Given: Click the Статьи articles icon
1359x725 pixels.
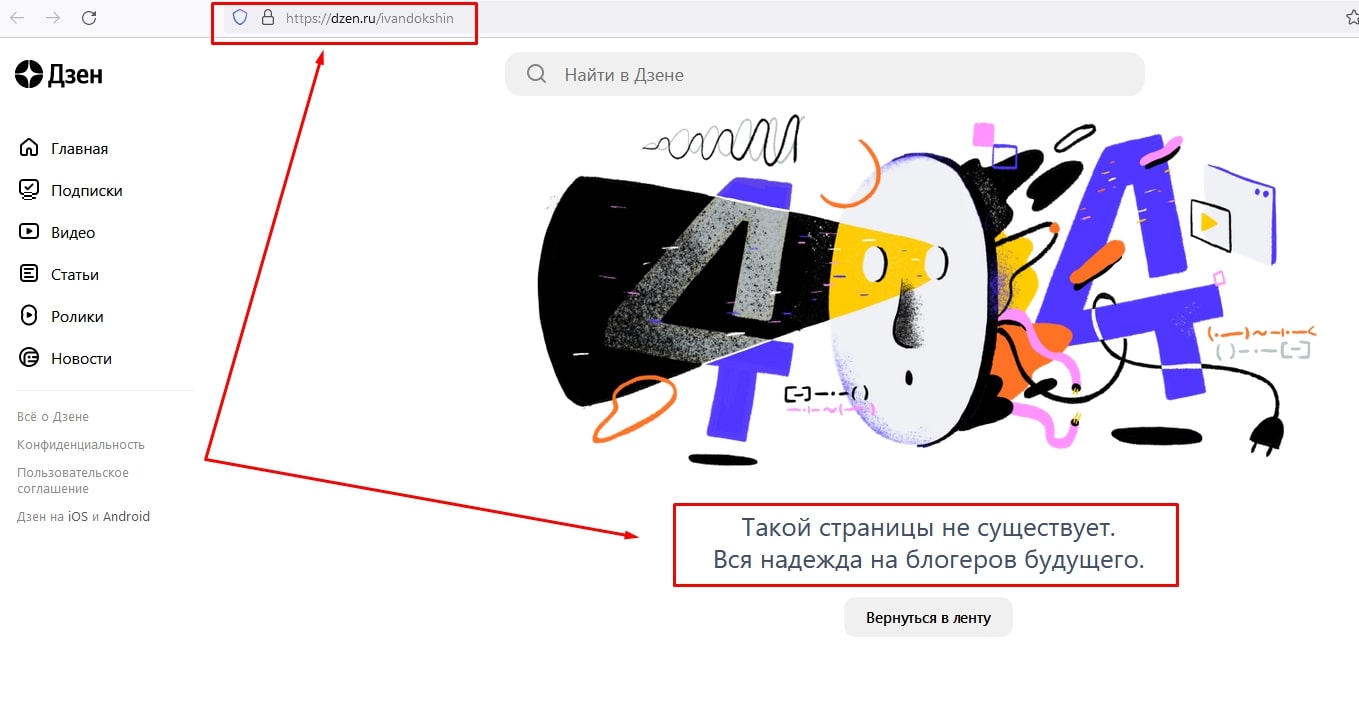Looking at the screenshot, I should click(30, 274).
